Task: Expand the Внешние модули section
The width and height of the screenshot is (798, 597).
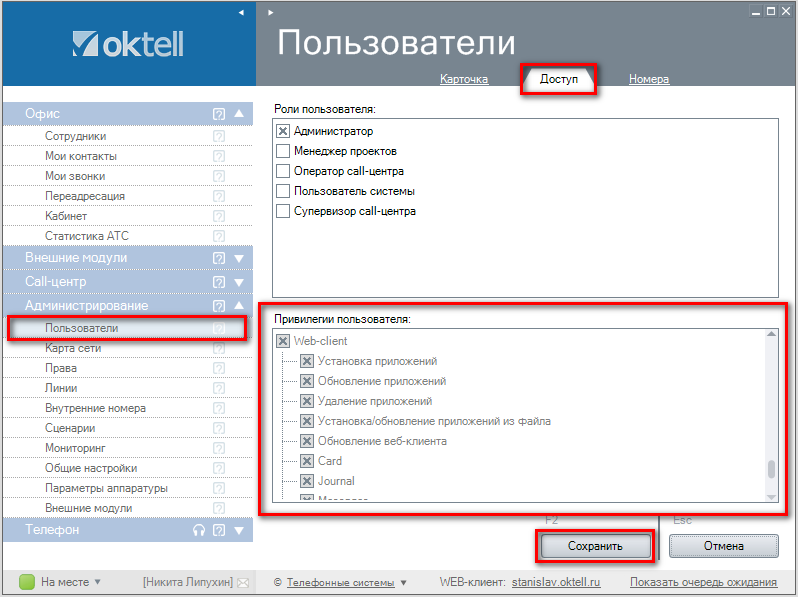Action: (238, 258)
